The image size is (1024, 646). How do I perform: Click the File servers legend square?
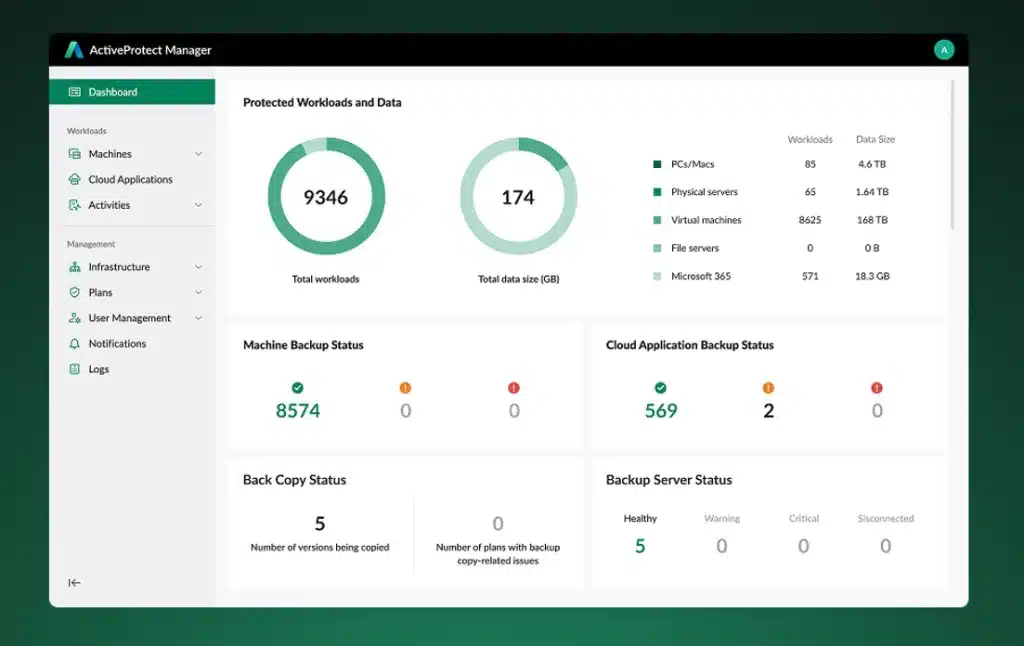coord(658,248)
